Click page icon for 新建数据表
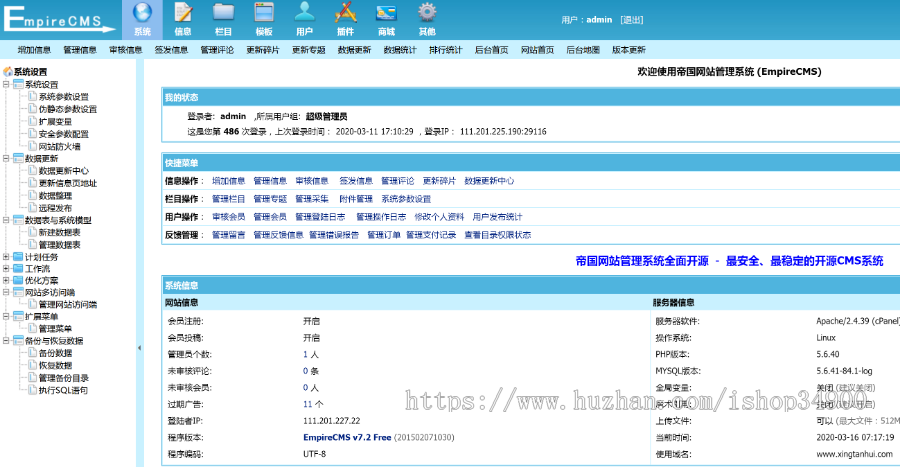Image resolution: width=900 pixels, height=467 pixels. [33, 232]
